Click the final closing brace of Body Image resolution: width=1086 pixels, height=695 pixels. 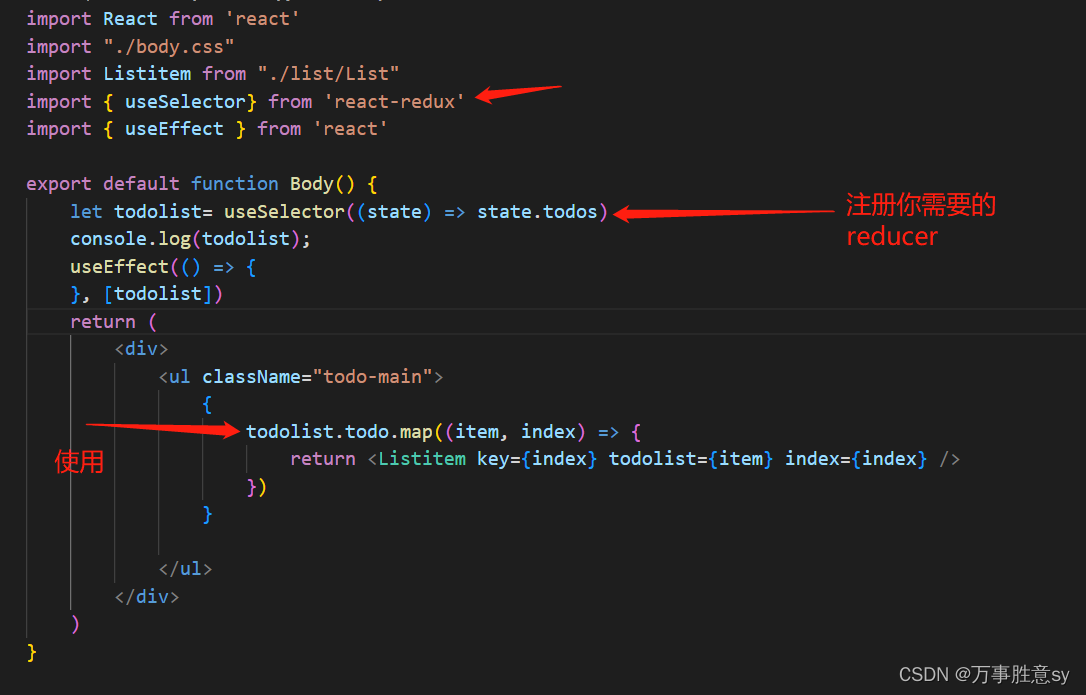point(32,652)
